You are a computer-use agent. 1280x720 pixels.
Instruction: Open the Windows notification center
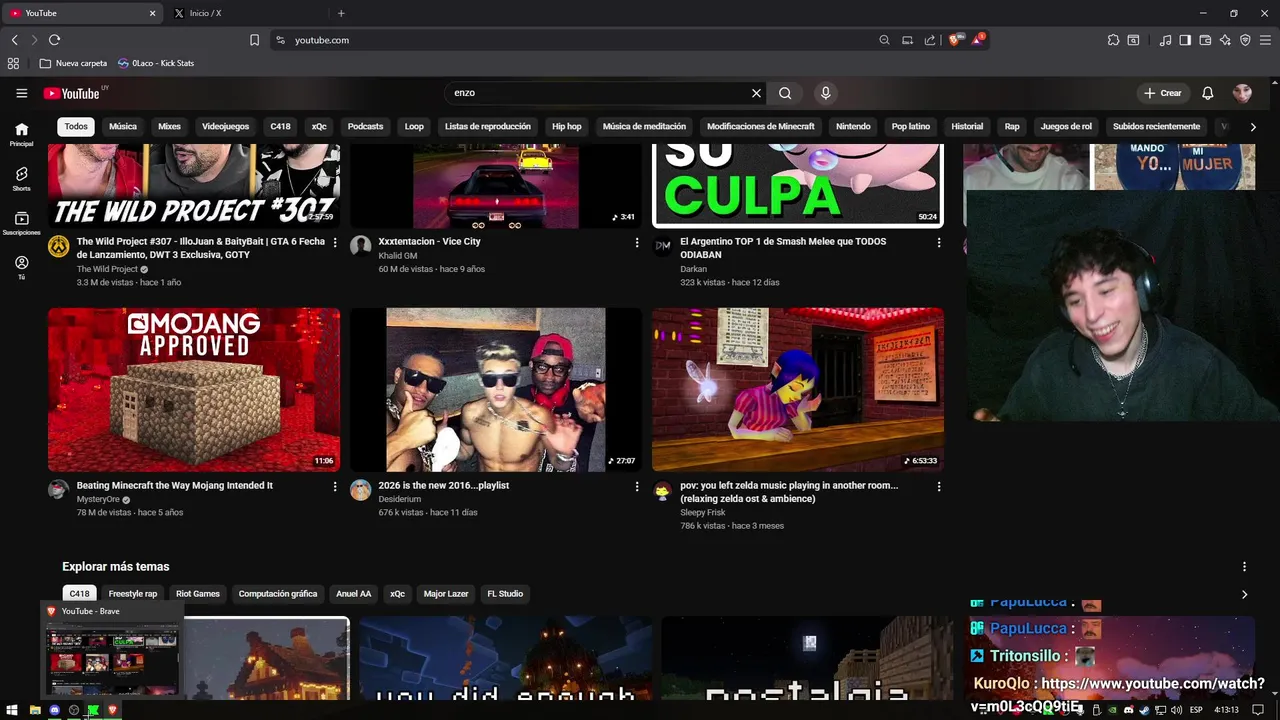pyautogui.click(x=1259, y=710)
